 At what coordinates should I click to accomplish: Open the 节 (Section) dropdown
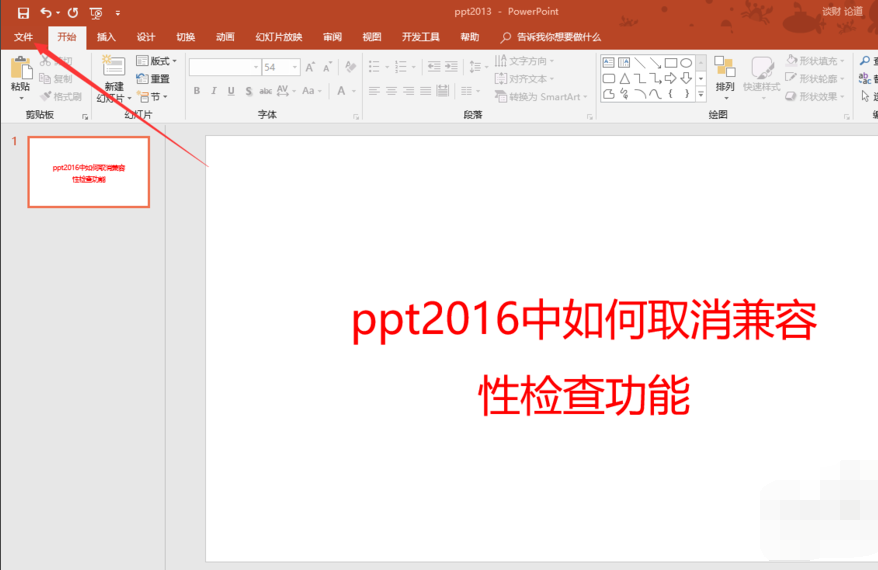coord(152,96)
